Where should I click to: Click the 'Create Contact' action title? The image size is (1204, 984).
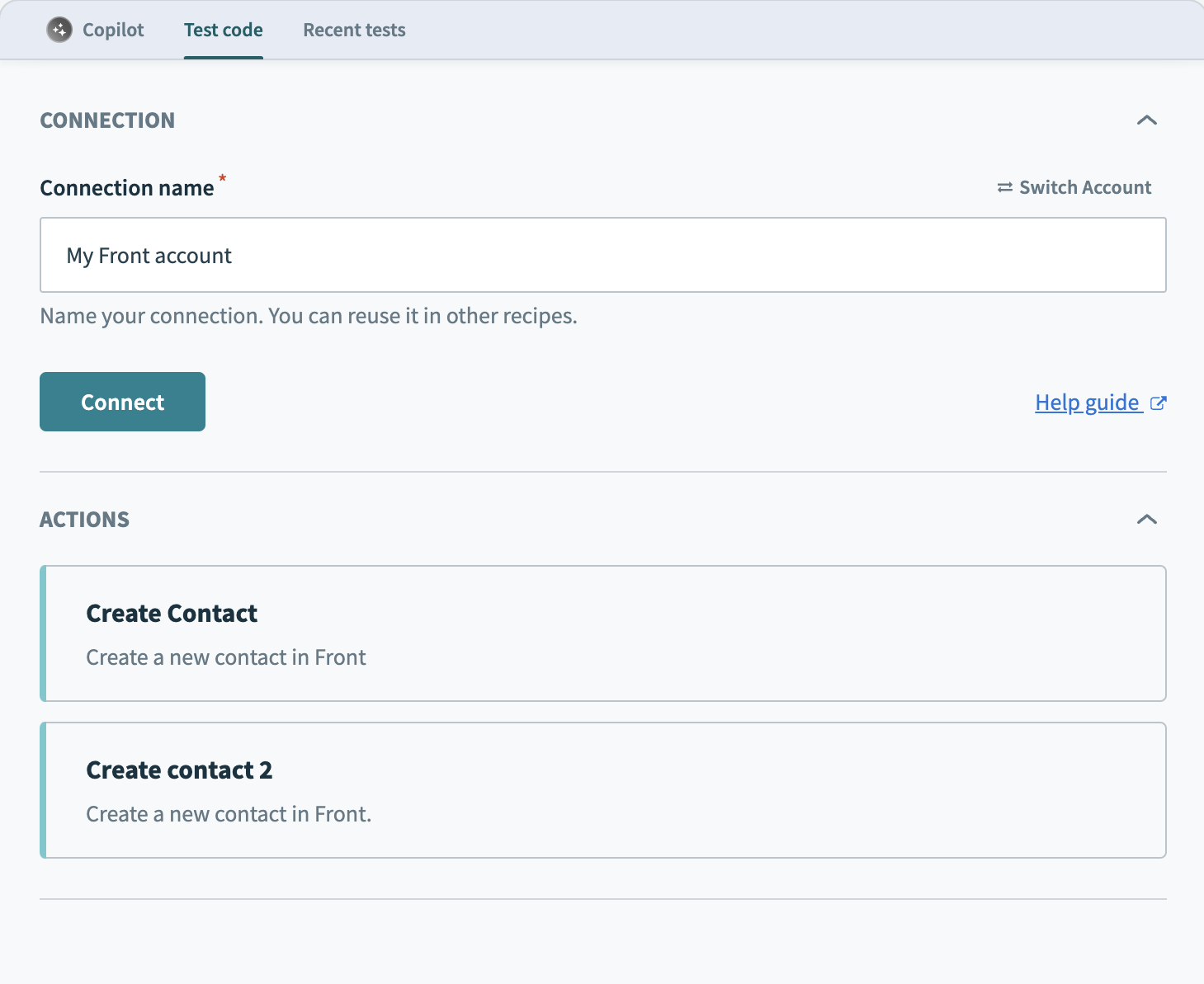tap(172, 614)
